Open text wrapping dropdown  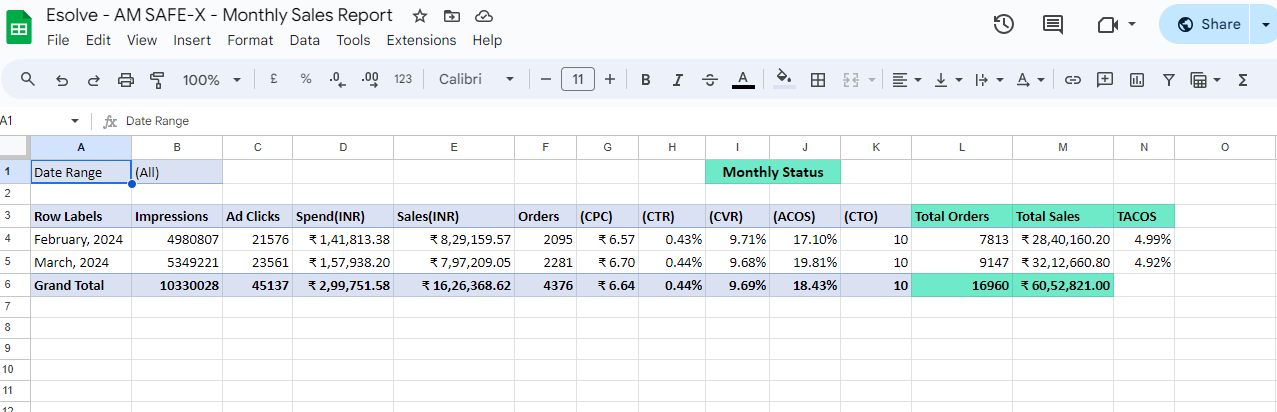pos(989,79)
